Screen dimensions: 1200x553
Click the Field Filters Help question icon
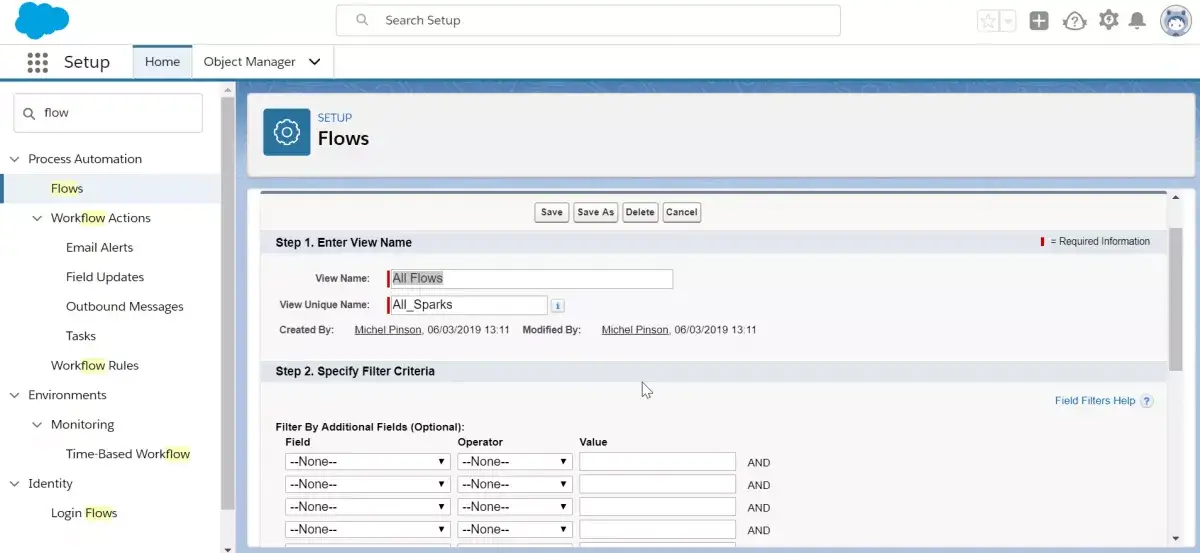tap(1147, 401)
